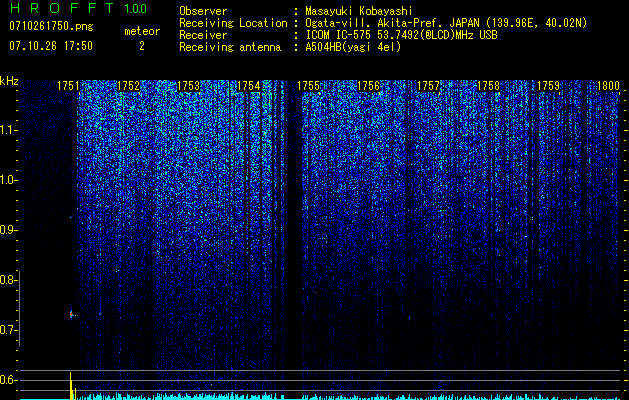The width and height of the screenshot is (629, 400).
Task: Click the Receiving antenna label
Action: pos(230,47)
